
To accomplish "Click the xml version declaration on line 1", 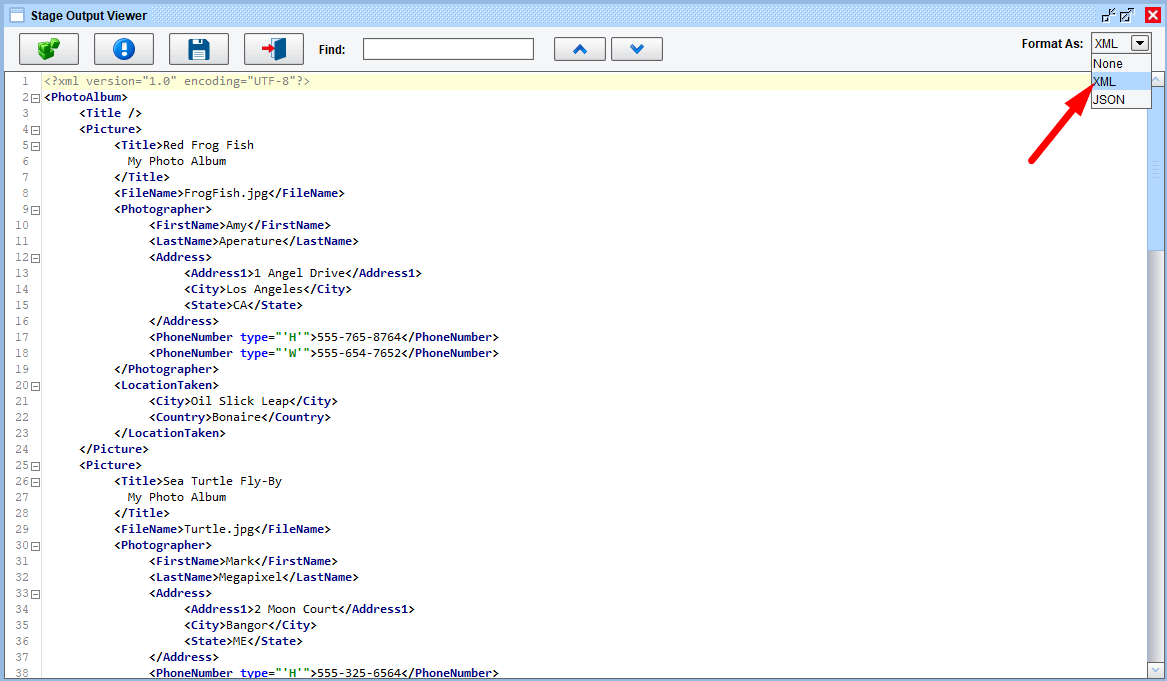I will [x=176, y=81].
